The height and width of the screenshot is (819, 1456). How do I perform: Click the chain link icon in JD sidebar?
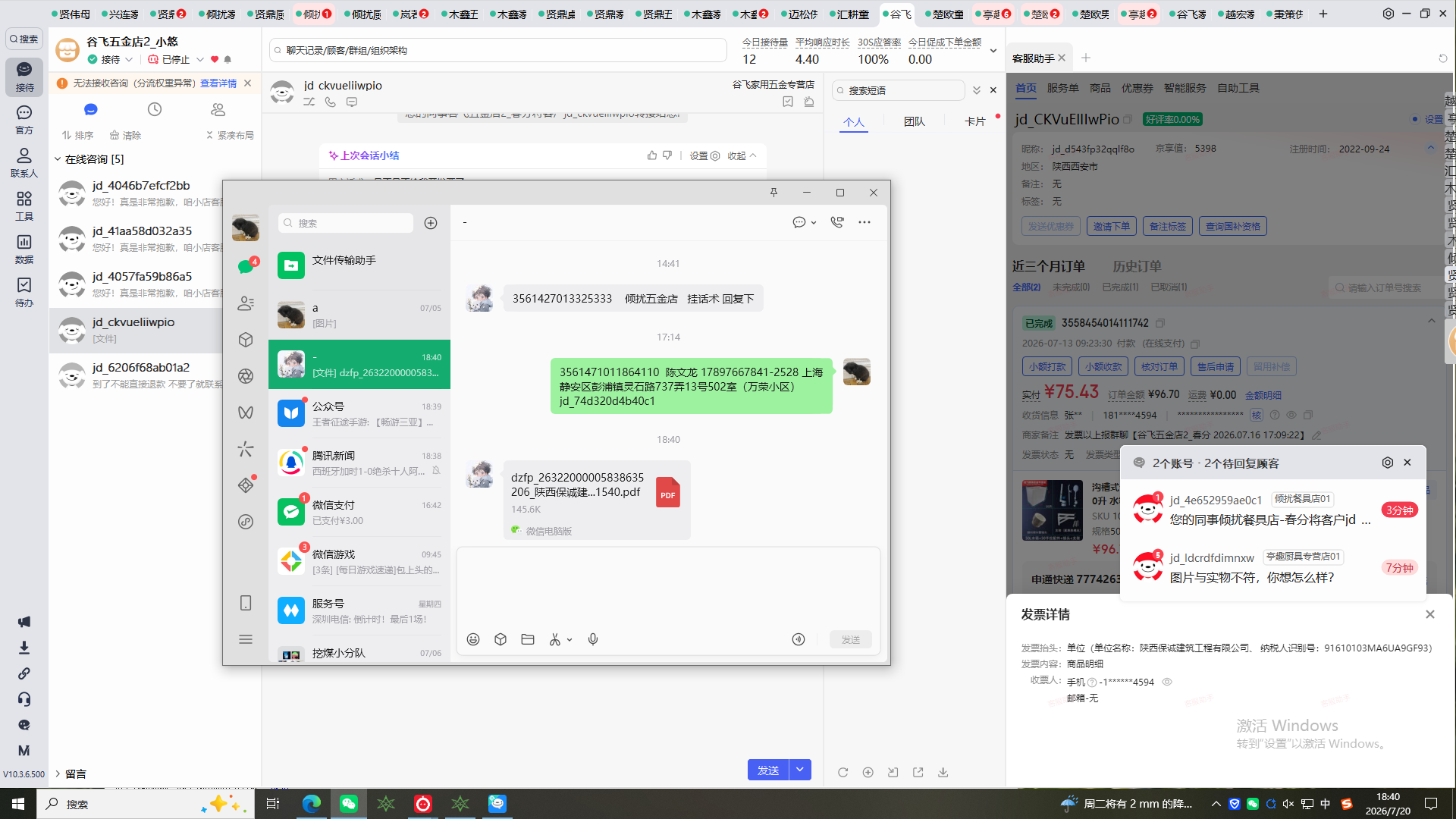point(24,673)
